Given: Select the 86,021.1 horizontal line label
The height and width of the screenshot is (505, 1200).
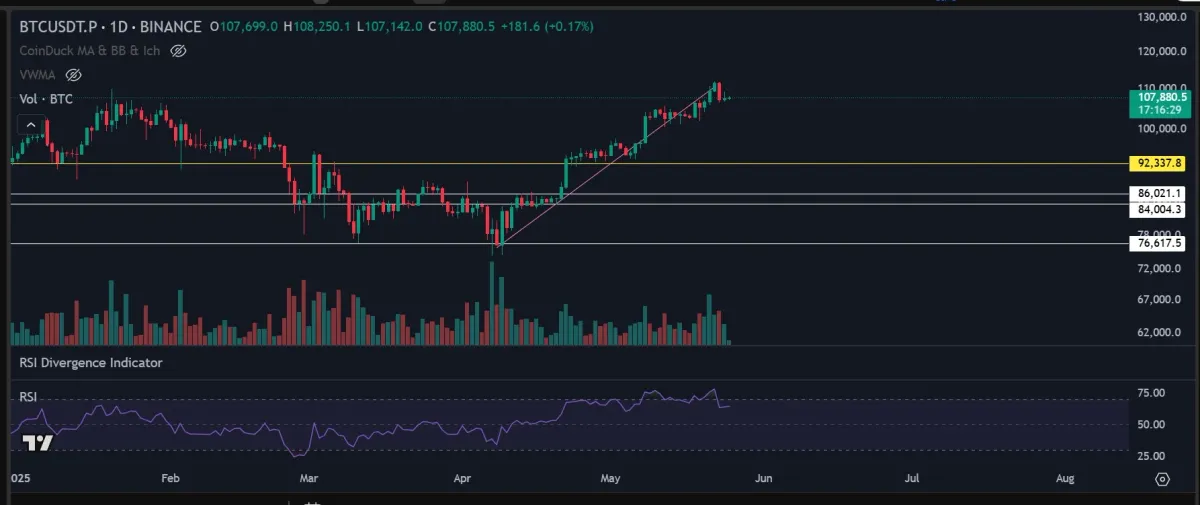Looking at the screenshot, I should [1159, 193].
